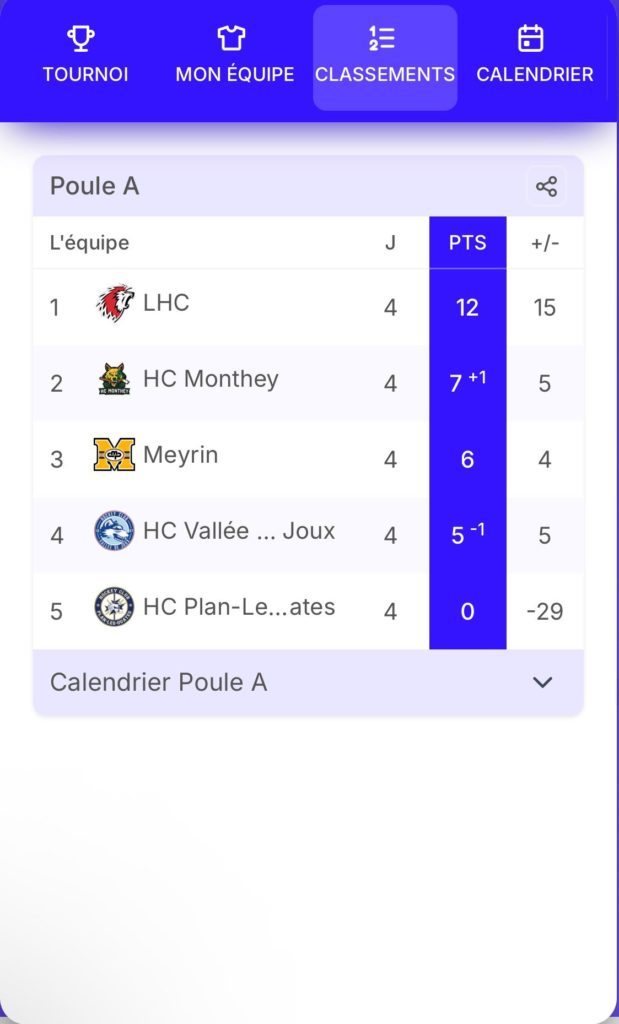Click the +/- column header
This screenshot has width=619, height=1024.
pos(544,243)
